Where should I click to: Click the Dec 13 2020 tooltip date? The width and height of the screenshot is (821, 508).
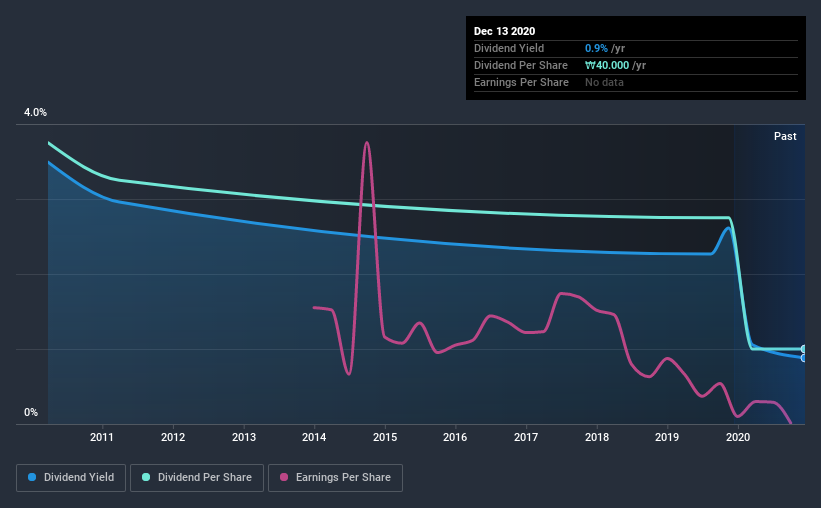point(504,31)
